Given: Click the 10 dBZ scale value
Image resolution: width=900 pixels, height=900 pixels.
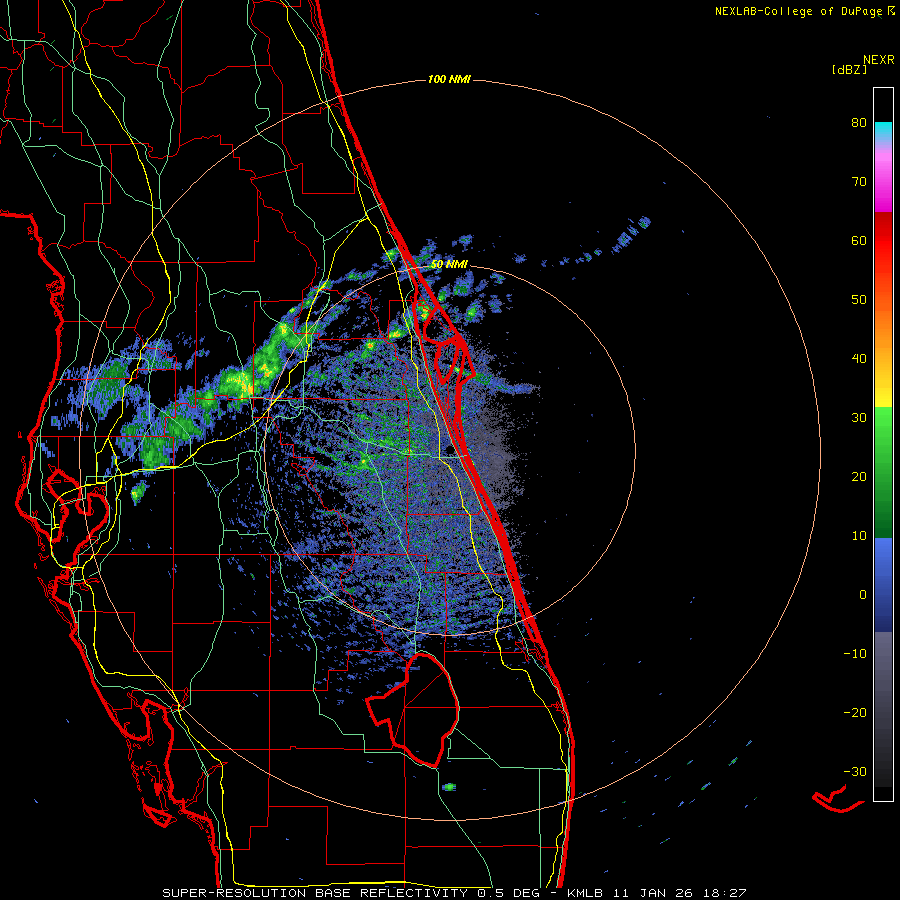Looking at the screenshot, I should [x=859, y=536].
